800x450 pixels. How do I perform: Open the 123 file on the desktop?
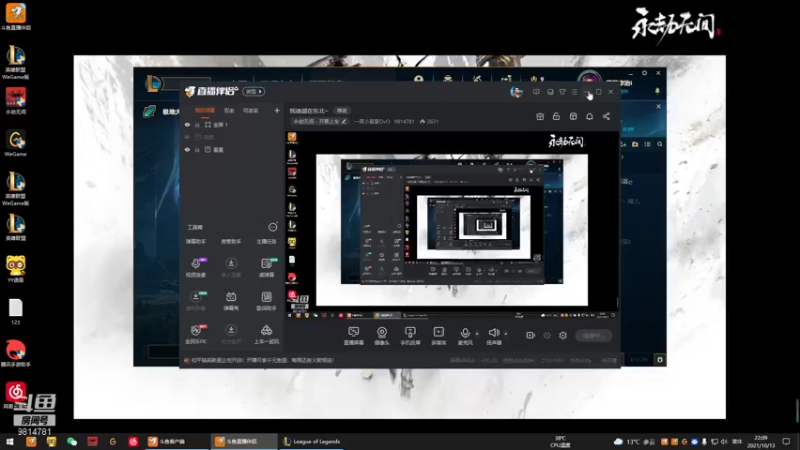pyautogui.click(x=15, y=311)
